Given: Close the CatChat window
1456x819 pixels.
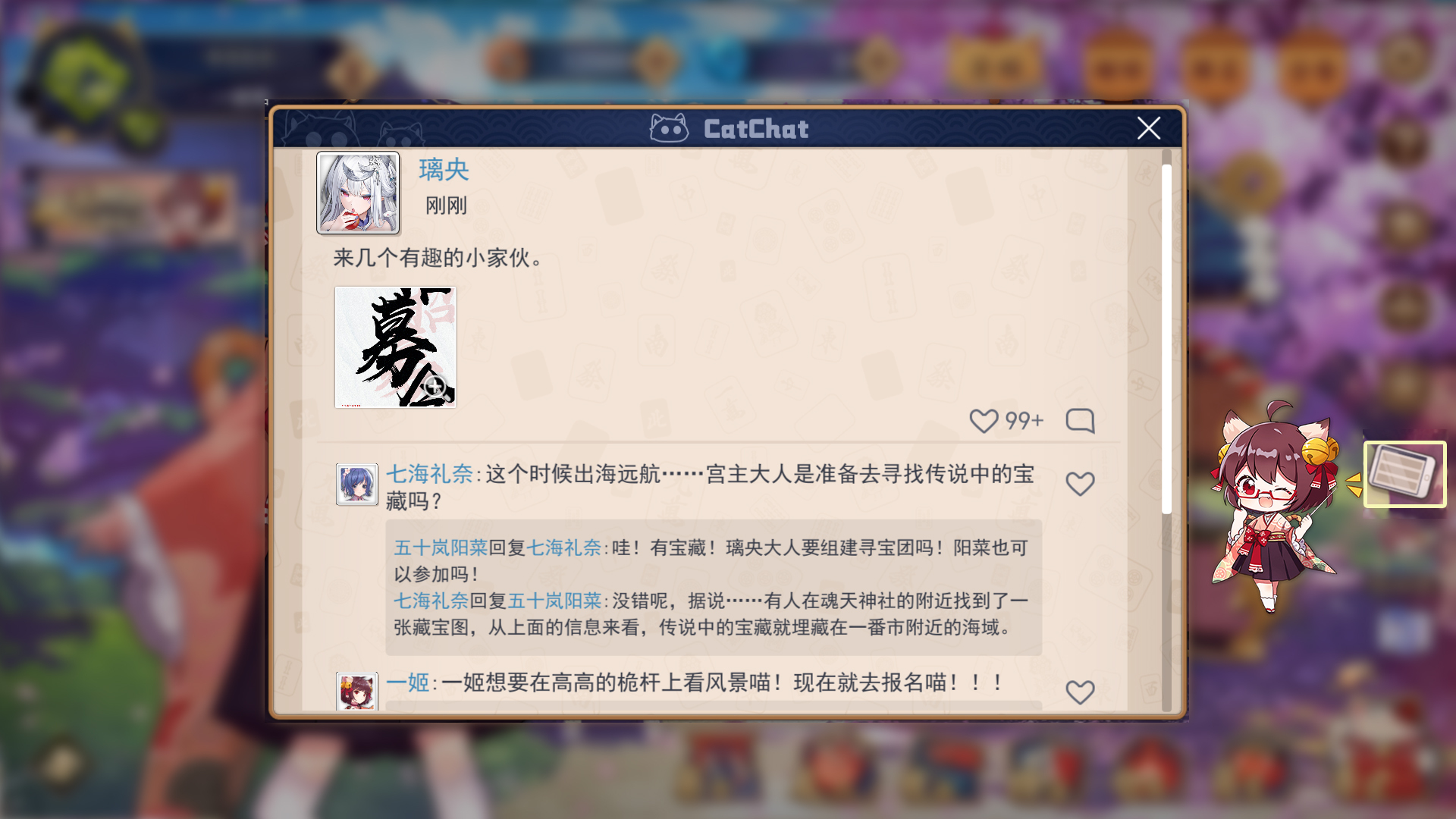Looking at the screenshot, I should 1148,128.
